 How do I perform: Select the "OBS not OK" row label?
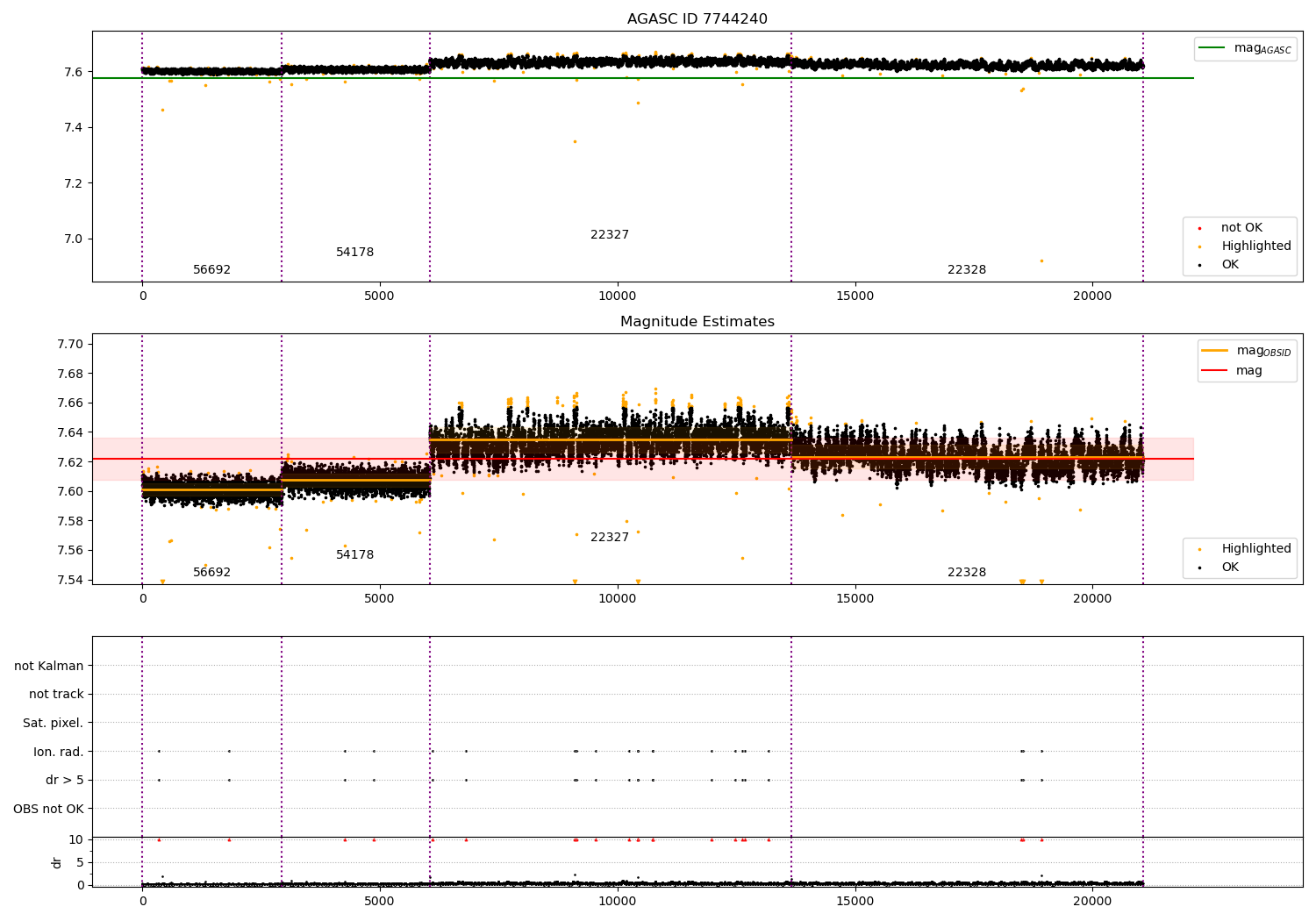click(49, 809)
